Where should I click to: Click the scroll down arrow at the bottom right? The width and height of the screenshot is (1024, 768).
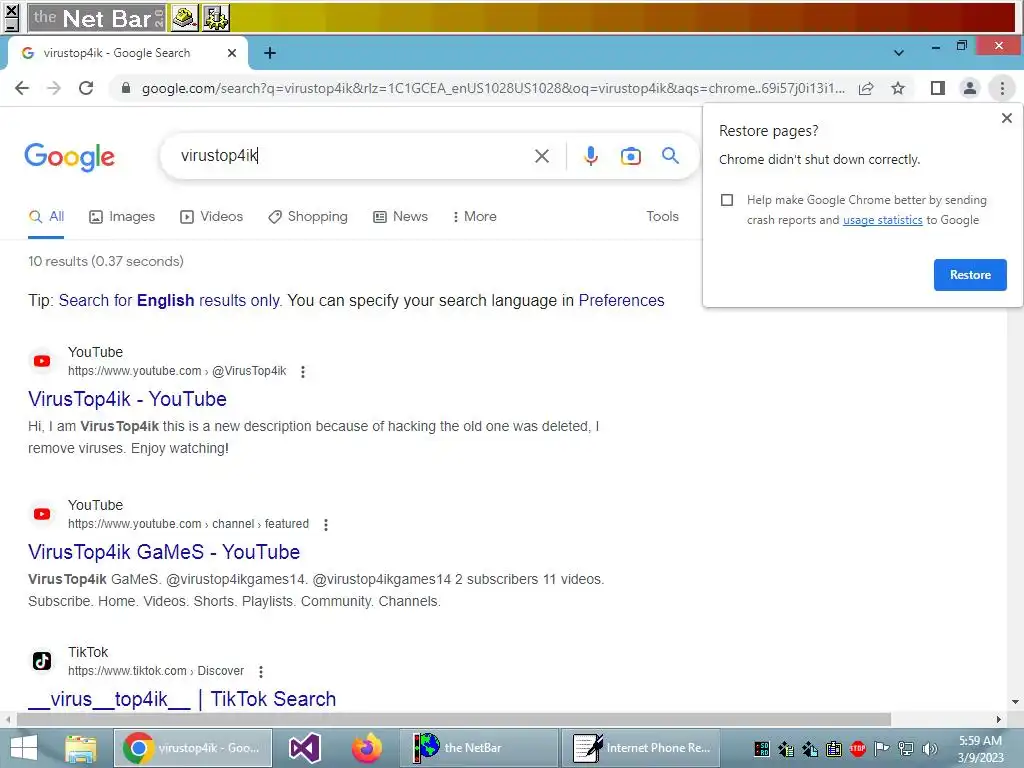pyautogui.click(x=1016, y=703)
